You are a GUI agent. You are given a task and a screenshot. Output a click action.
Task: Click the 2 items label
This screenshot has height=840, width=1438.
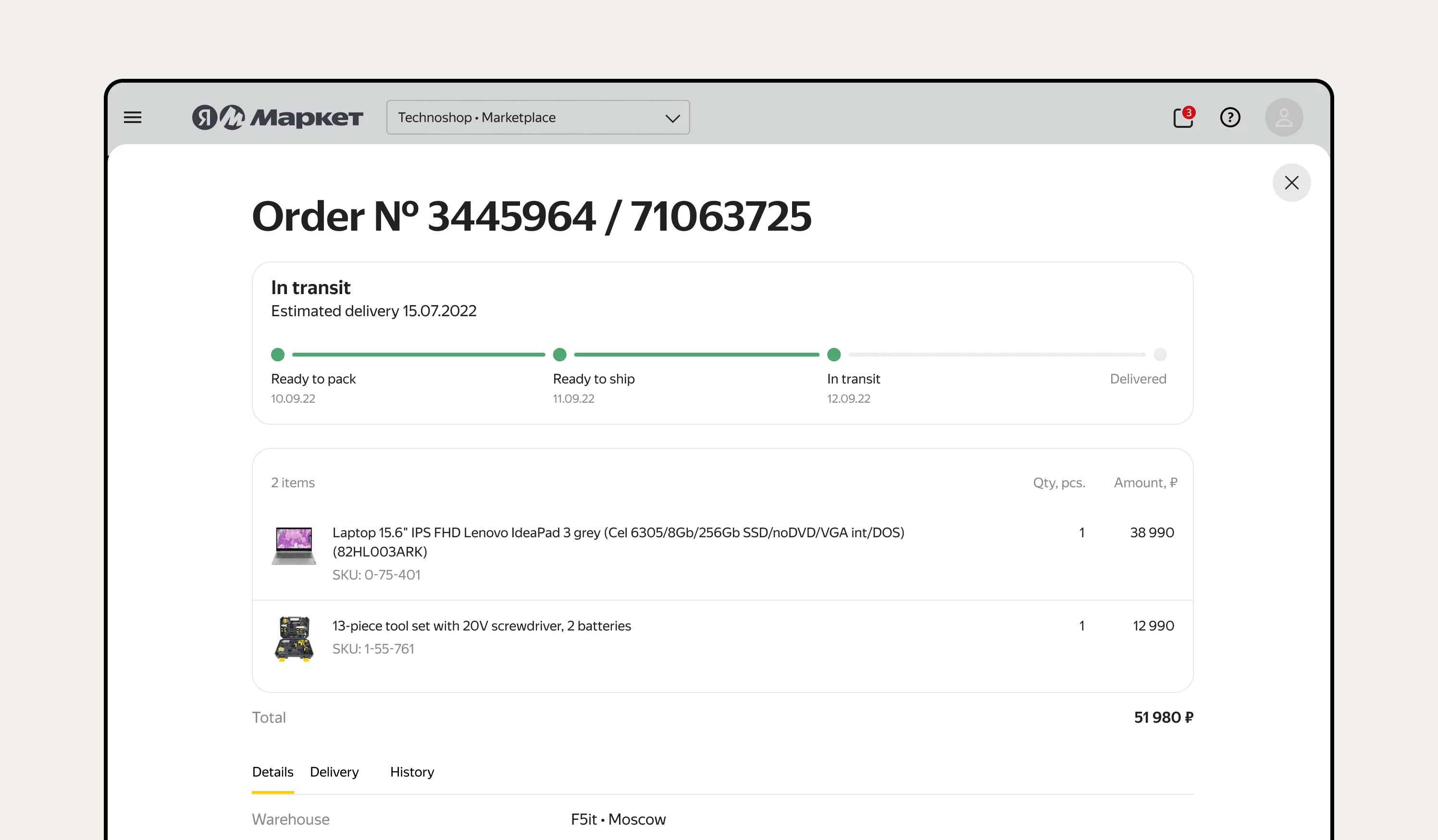pyautogui.click(x=293, y=483)
